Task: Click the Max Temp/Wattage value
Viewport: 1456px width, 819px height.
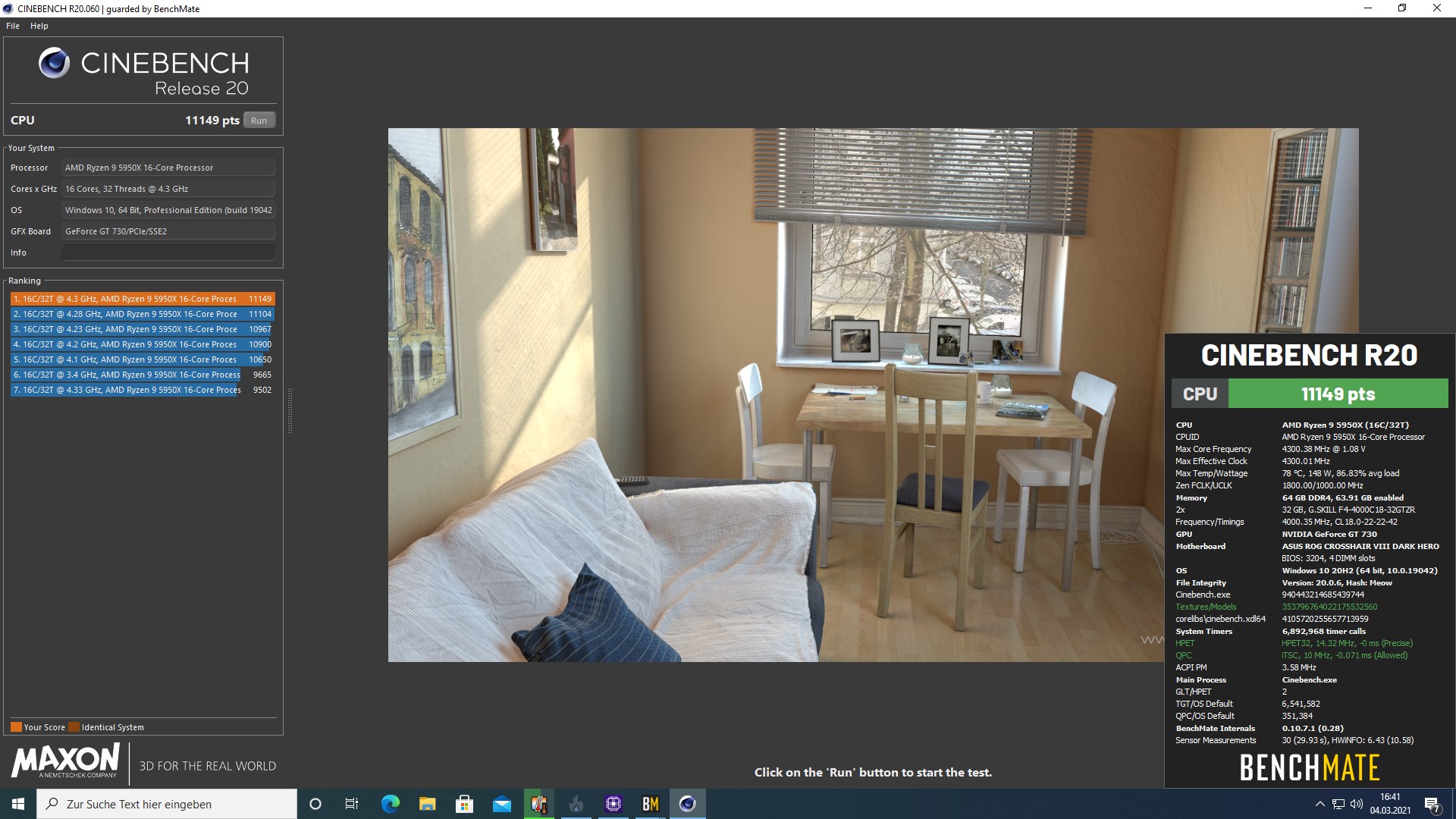Action: tap(1341, 473)
